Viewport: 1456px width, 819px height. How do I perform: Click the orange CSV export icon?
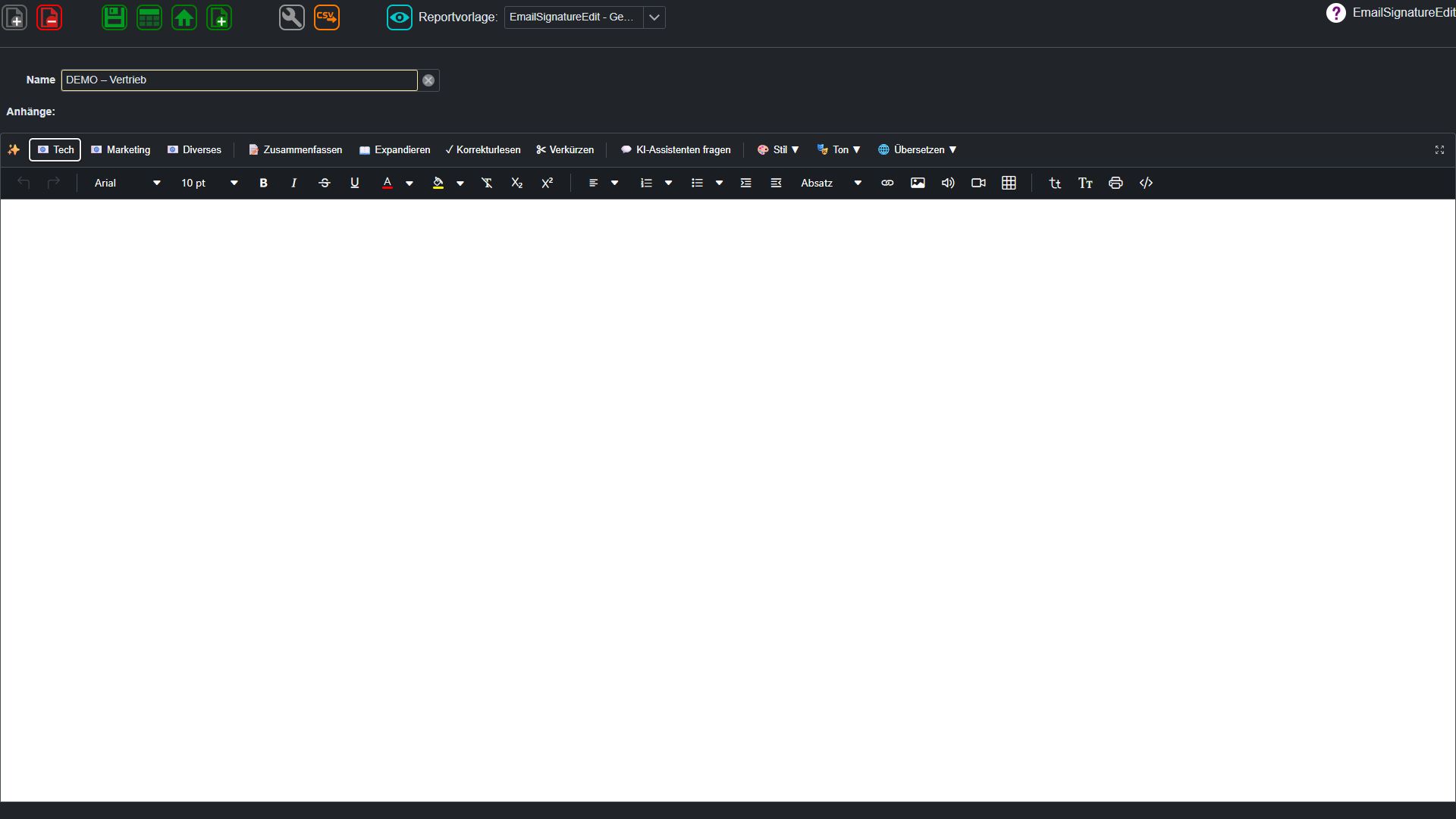[327, 17]
